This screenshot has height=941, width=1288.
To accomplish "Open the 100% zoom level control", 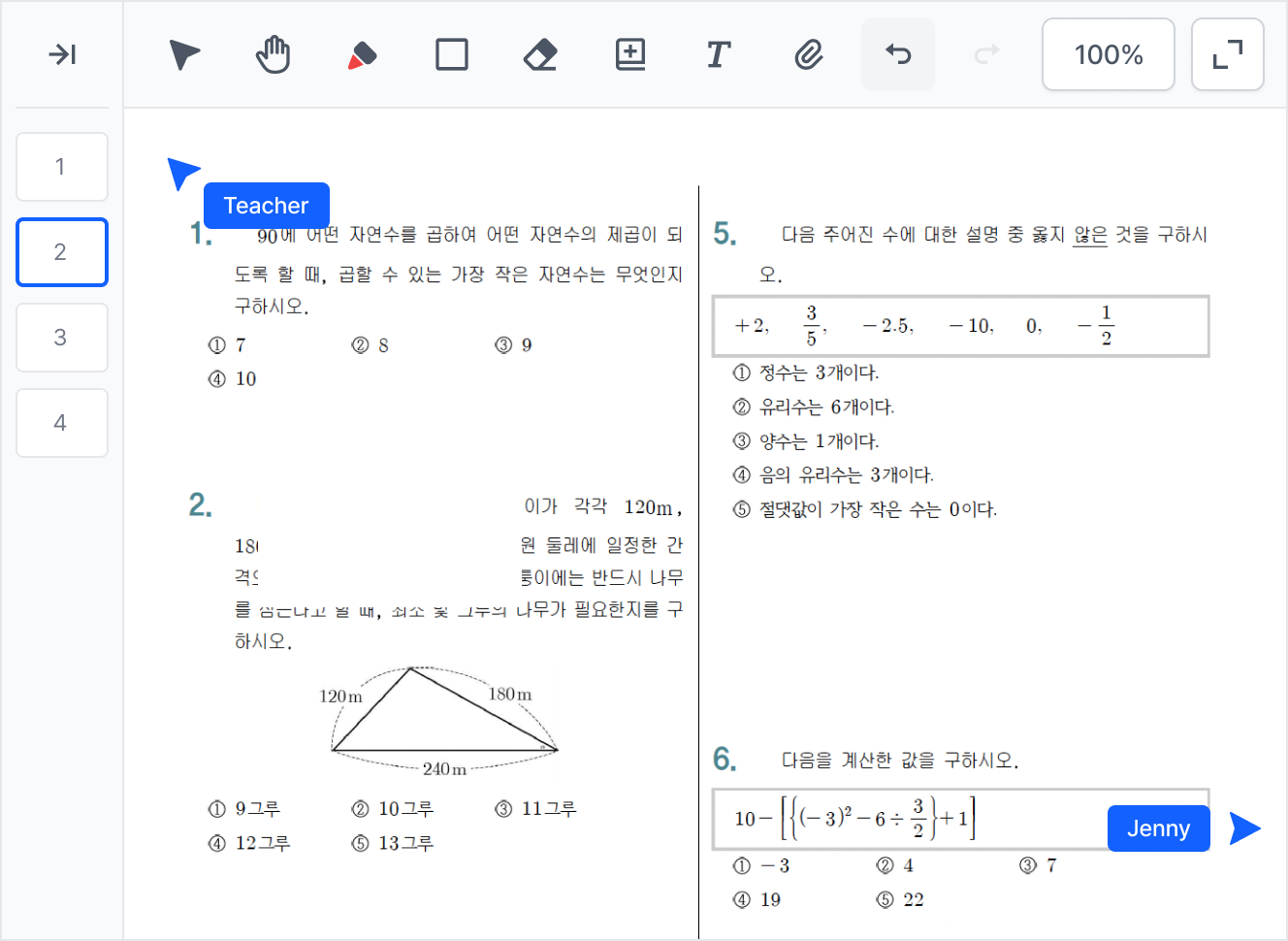I will point(1109,54).
